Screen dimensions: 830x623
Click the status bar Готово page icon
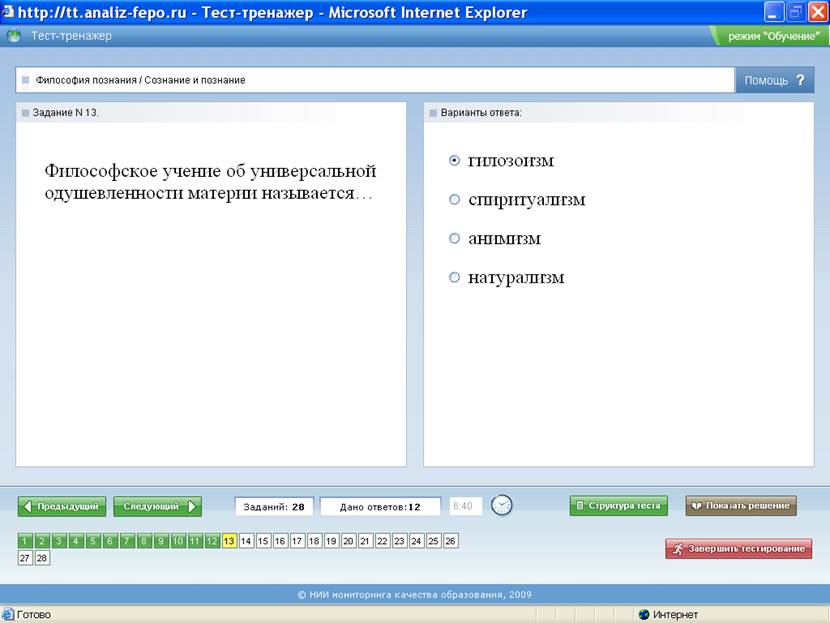pyautogui.click(x=8, y=615)
